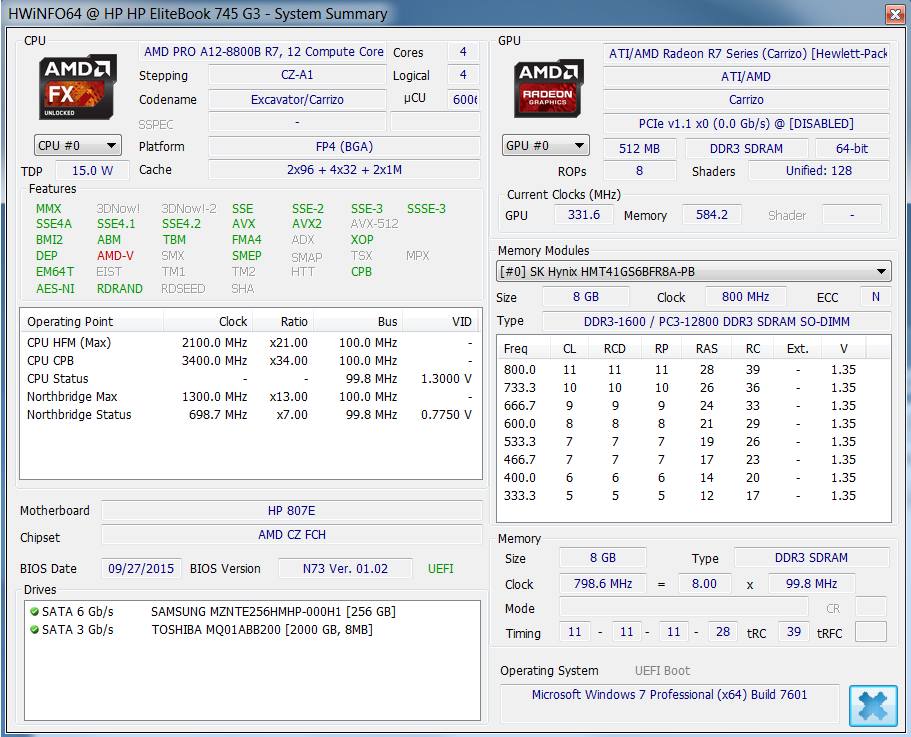
Task: Click the 15.0 W TDP value
Action: [x=92, y=171]
